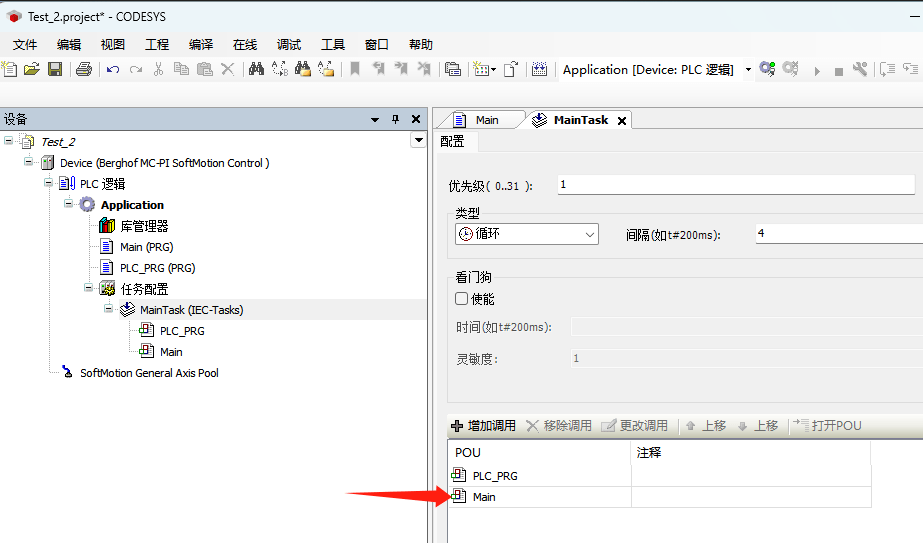Click the Find binoculars icon
The width and height of the screenshot is (923, 543).
point(256,69)
